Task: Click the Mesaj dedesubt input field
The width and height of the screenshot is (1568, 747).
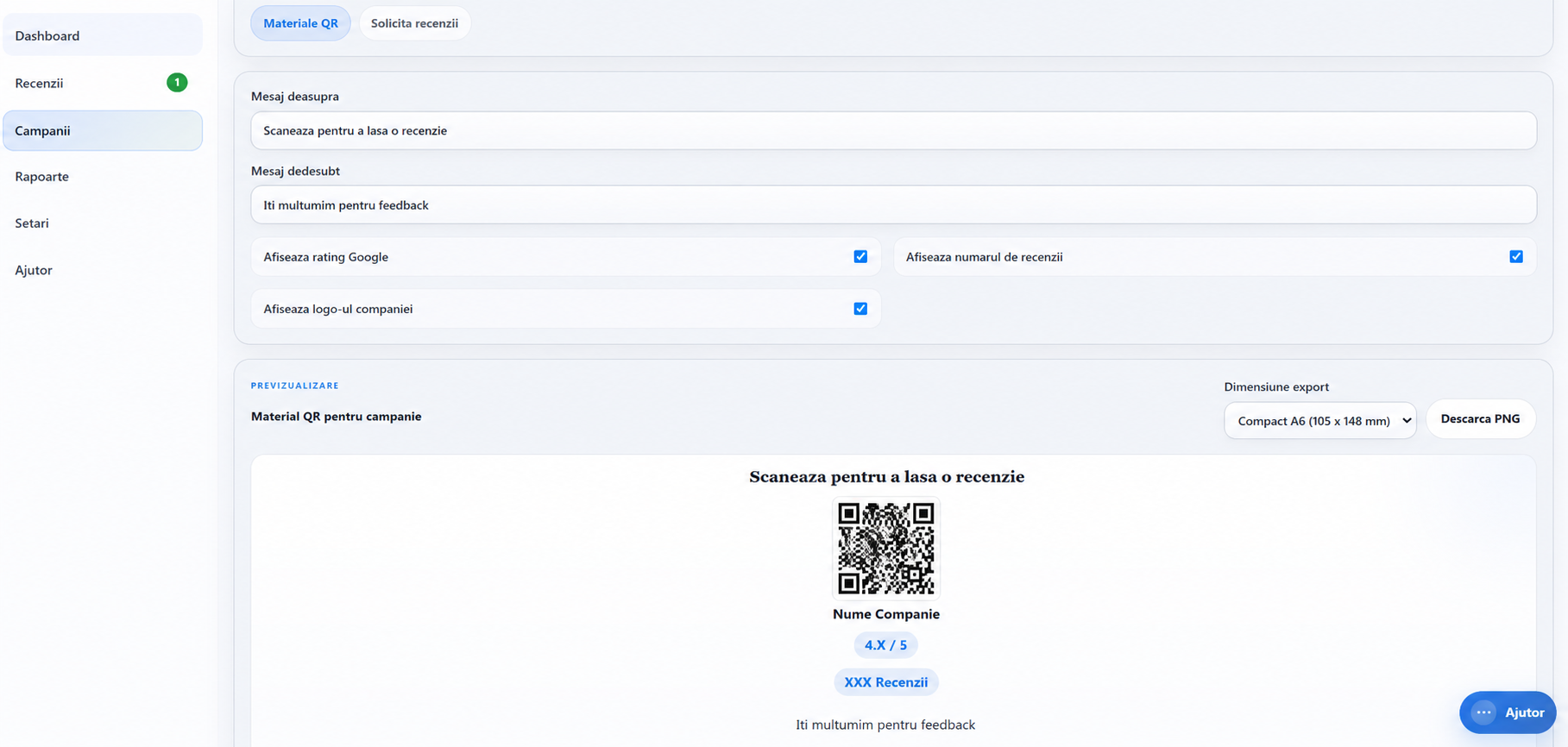Action: (893, 204)
